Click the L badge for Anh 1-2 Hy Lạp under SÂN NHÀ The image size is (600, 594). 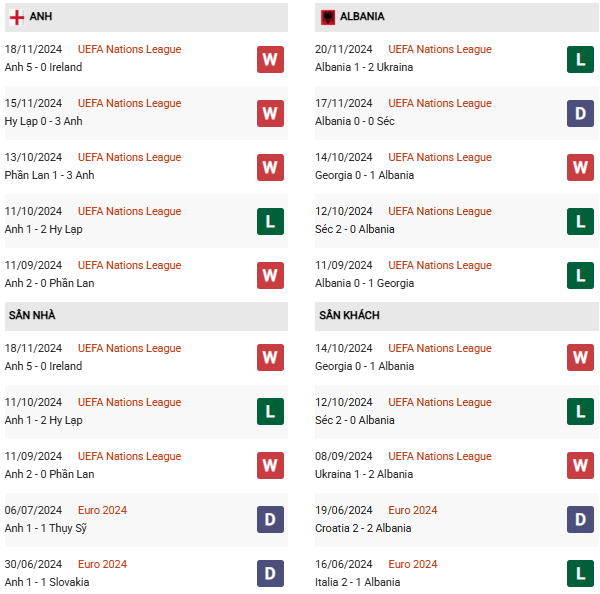click(270, 411)
